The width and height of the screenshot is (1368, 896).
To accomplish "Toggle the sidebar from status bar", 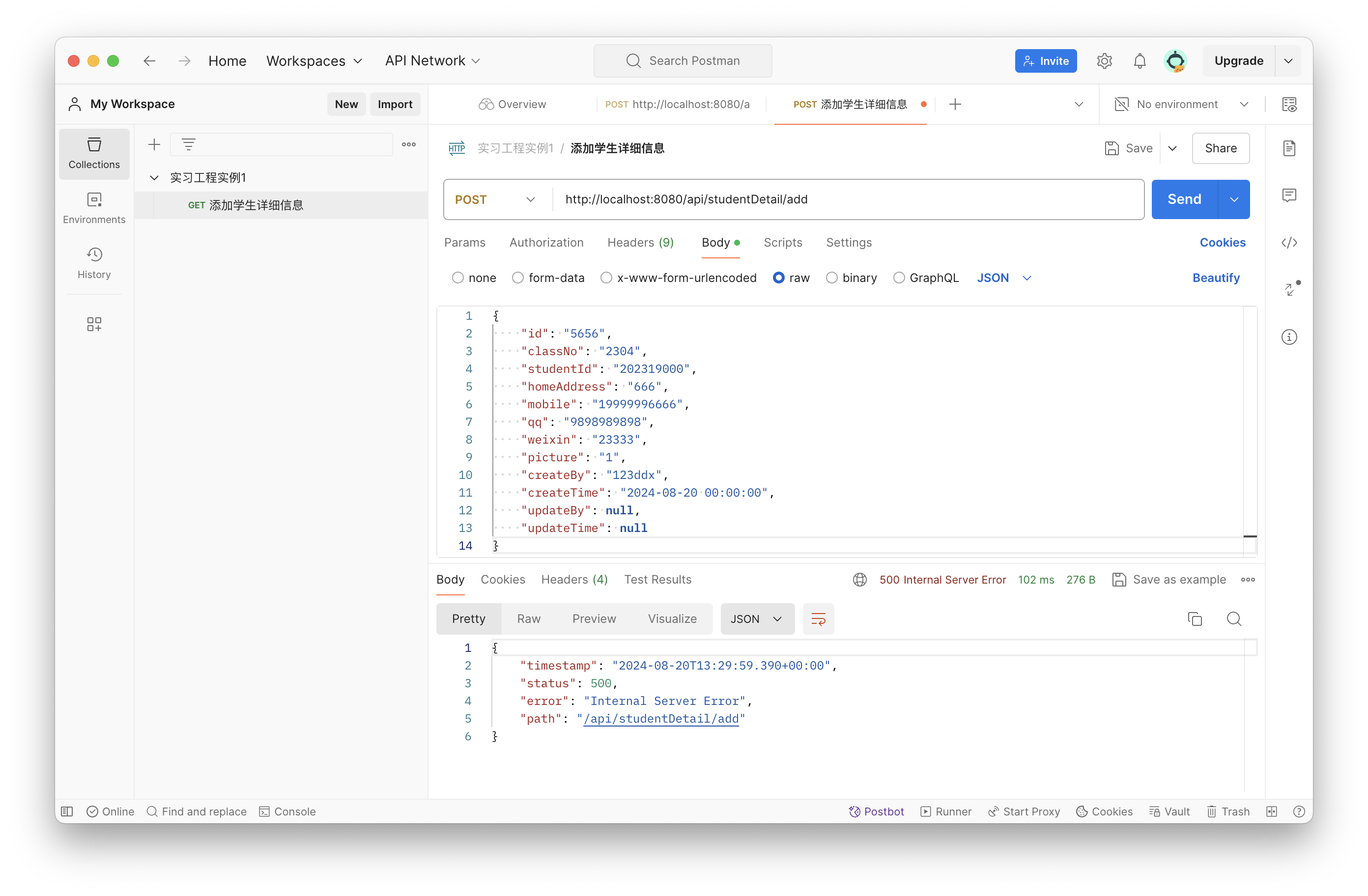I will (67, 812).
